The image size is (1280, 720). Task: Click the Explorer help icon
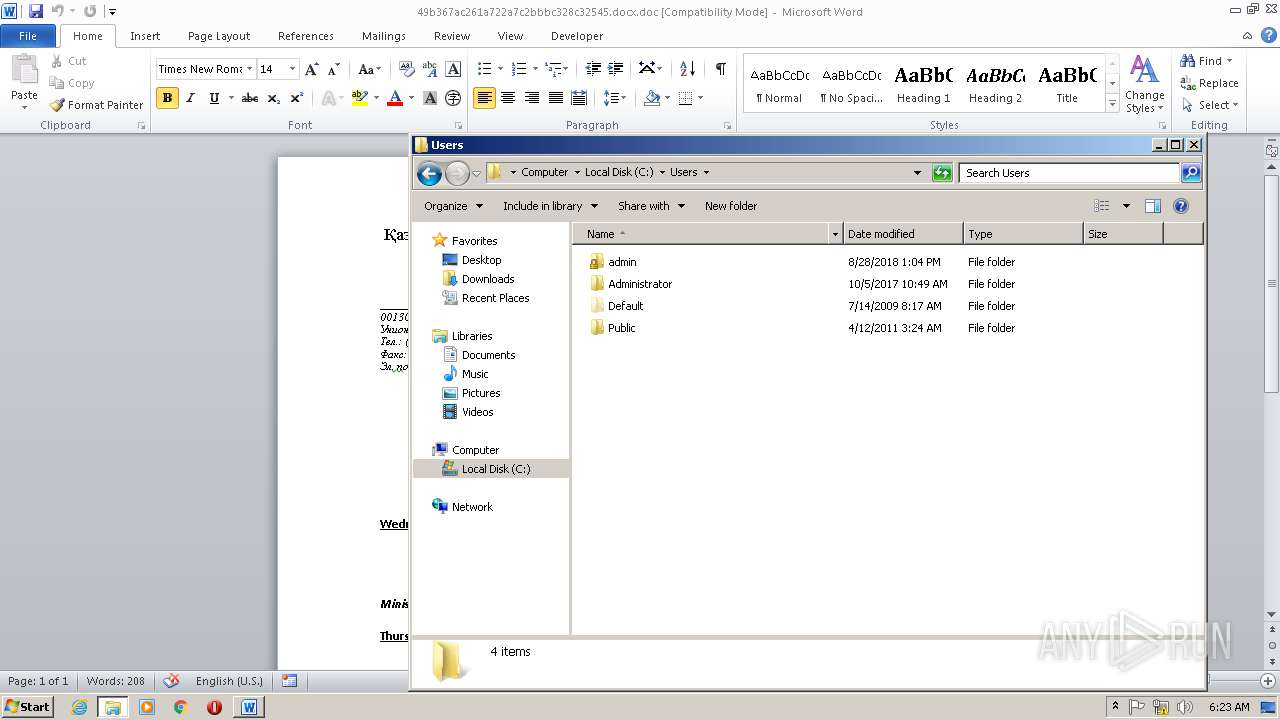point(1180,206)
